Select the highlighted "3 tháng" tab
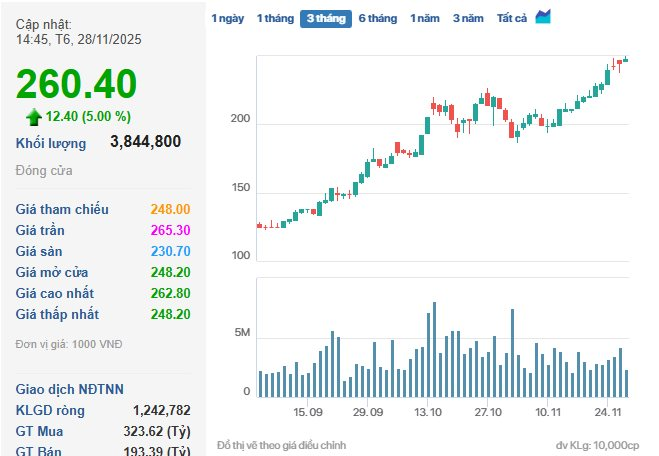 coord(327,19)
